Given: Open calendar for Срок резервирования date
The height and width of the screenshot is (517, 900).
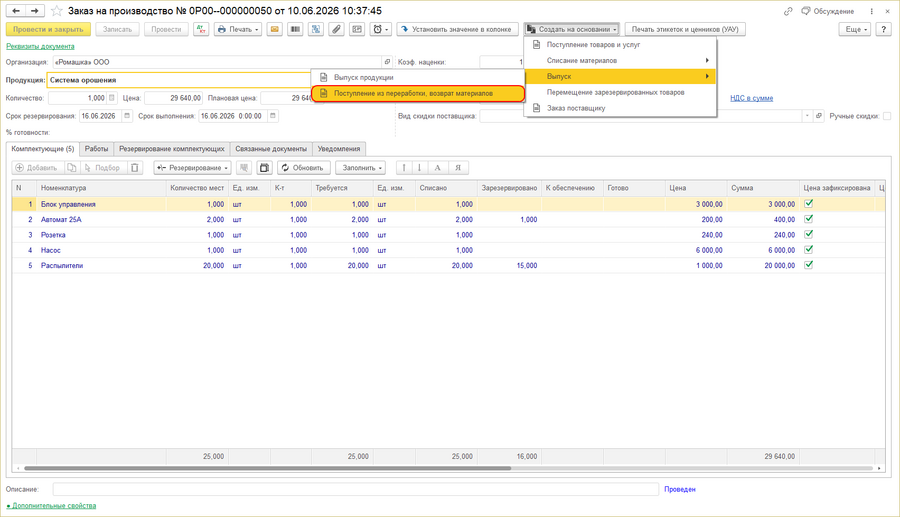Looking at the screenshot, I should coord(127,116).
